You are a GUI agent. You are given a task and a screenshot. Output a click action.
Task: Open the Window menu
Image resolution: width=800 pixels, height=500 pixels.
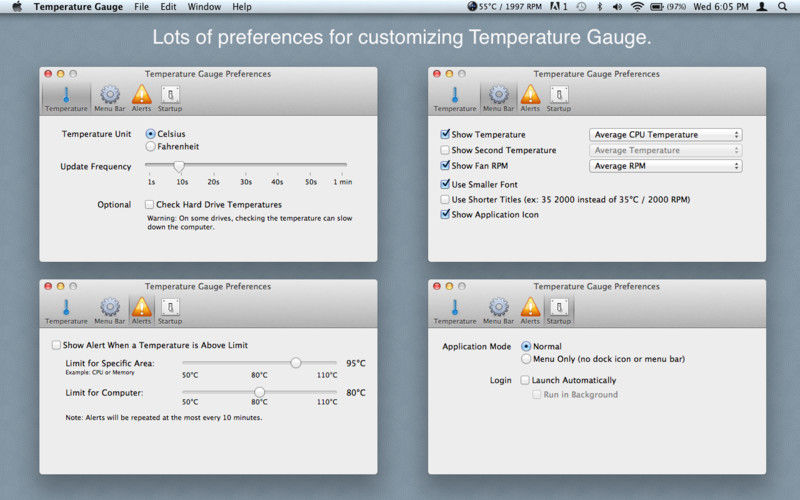tap(204, 7)
